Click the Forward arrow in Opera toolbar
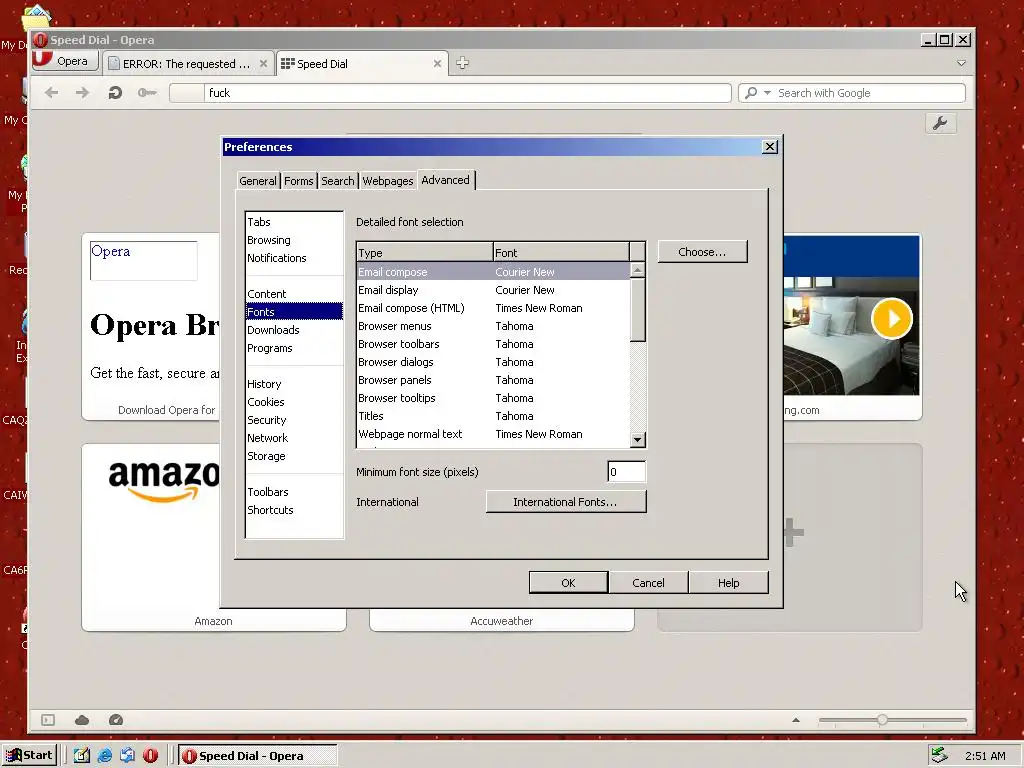 [82, 93]
